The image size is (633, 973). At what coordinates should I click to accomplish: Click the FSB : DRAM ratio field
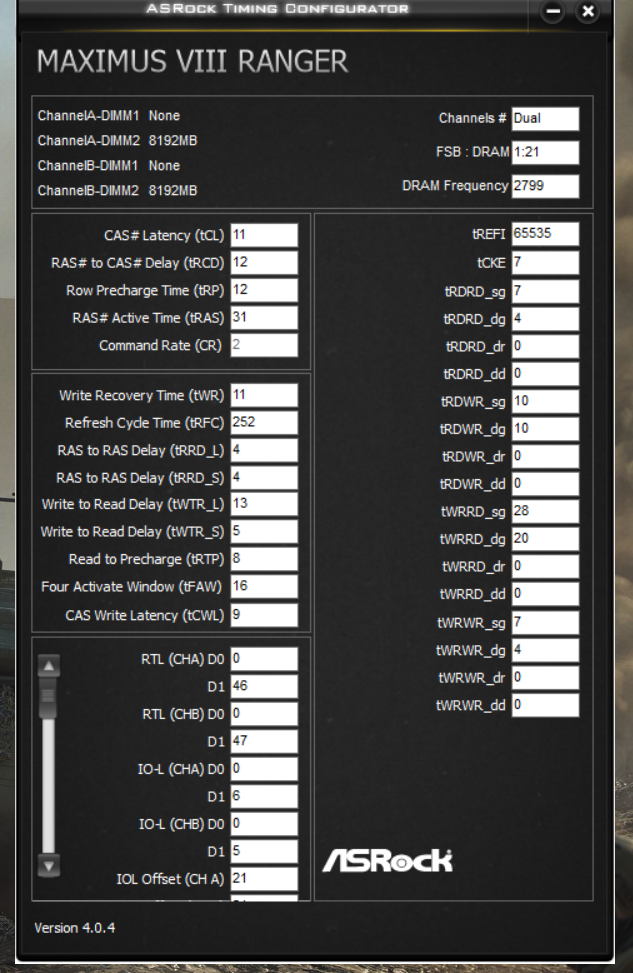[x=545, y=152]
